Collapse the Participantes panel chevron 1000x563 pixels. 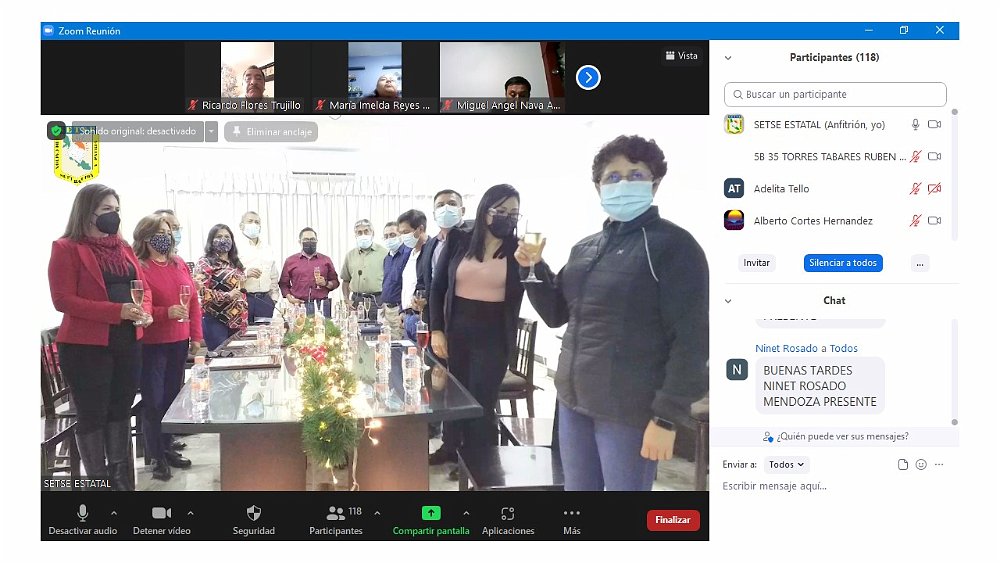click(728, 58)
